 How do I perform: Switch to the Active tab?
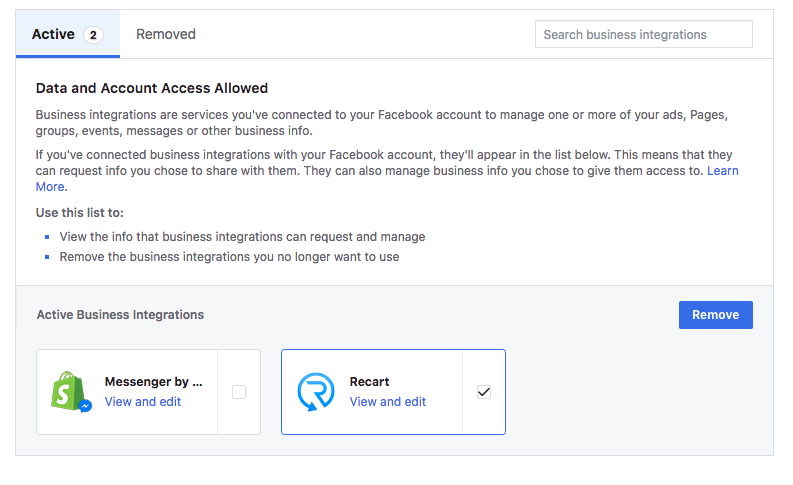[x=68, y=34]
